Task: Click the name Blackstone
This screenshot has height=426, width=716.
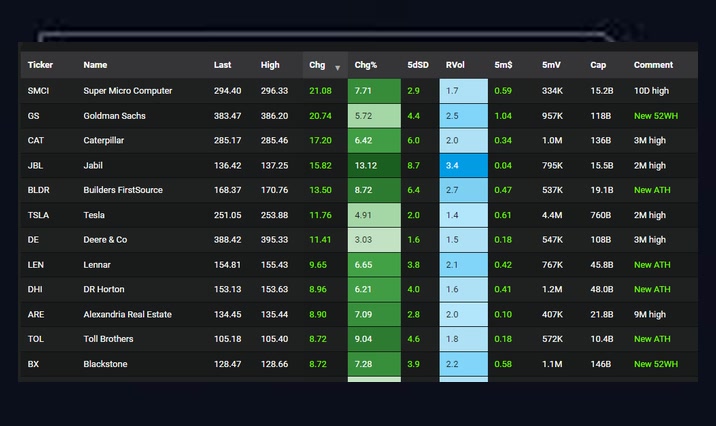Action: 105,364
